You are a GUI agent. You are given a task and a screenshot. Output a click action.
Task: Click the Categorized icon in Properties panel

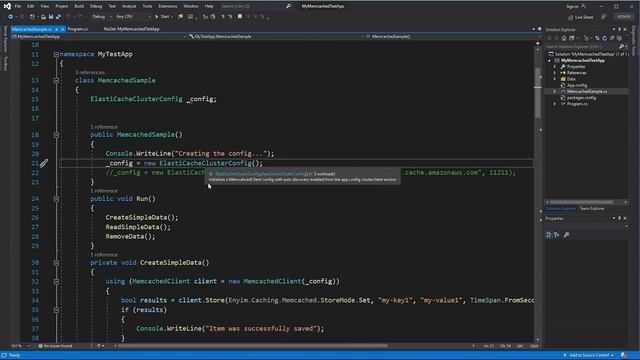point(549,235)
